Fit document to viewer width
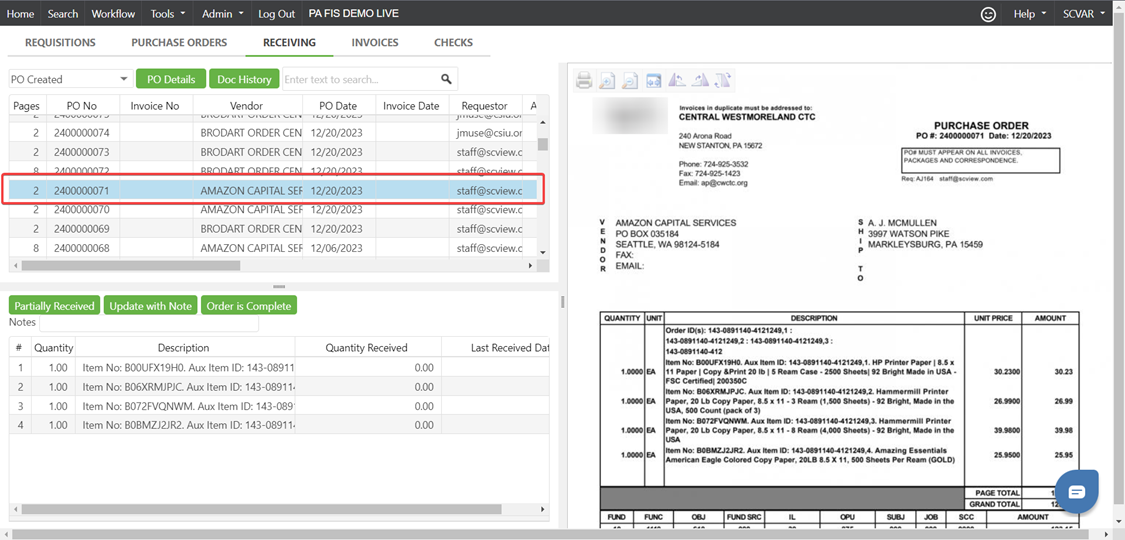 click(653, 81)
